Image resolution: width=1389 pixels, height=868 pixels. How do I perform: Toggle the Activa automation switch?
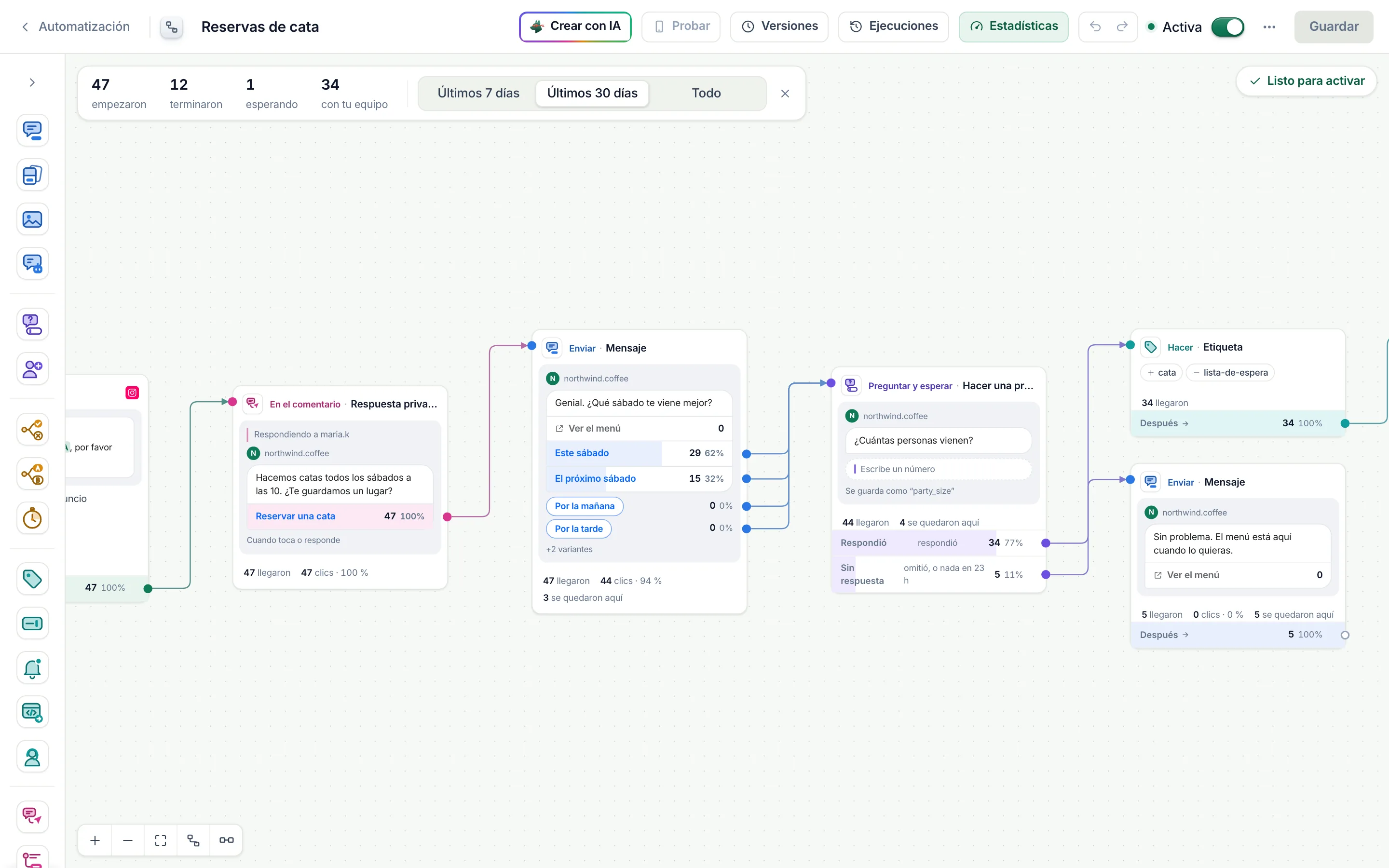pyautogui.click(x=1227, y=27)
